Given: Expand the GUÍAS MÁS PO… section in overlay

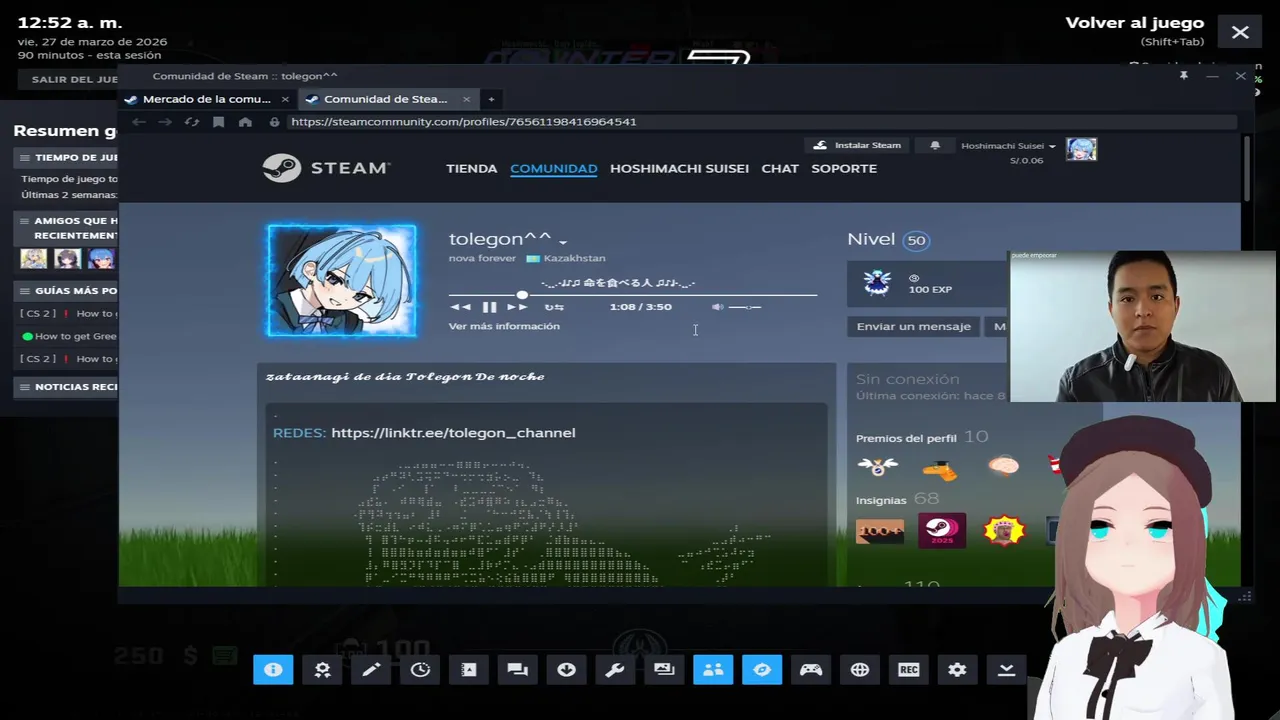Looking at the screenshot, I should click(x=67, y=291).
